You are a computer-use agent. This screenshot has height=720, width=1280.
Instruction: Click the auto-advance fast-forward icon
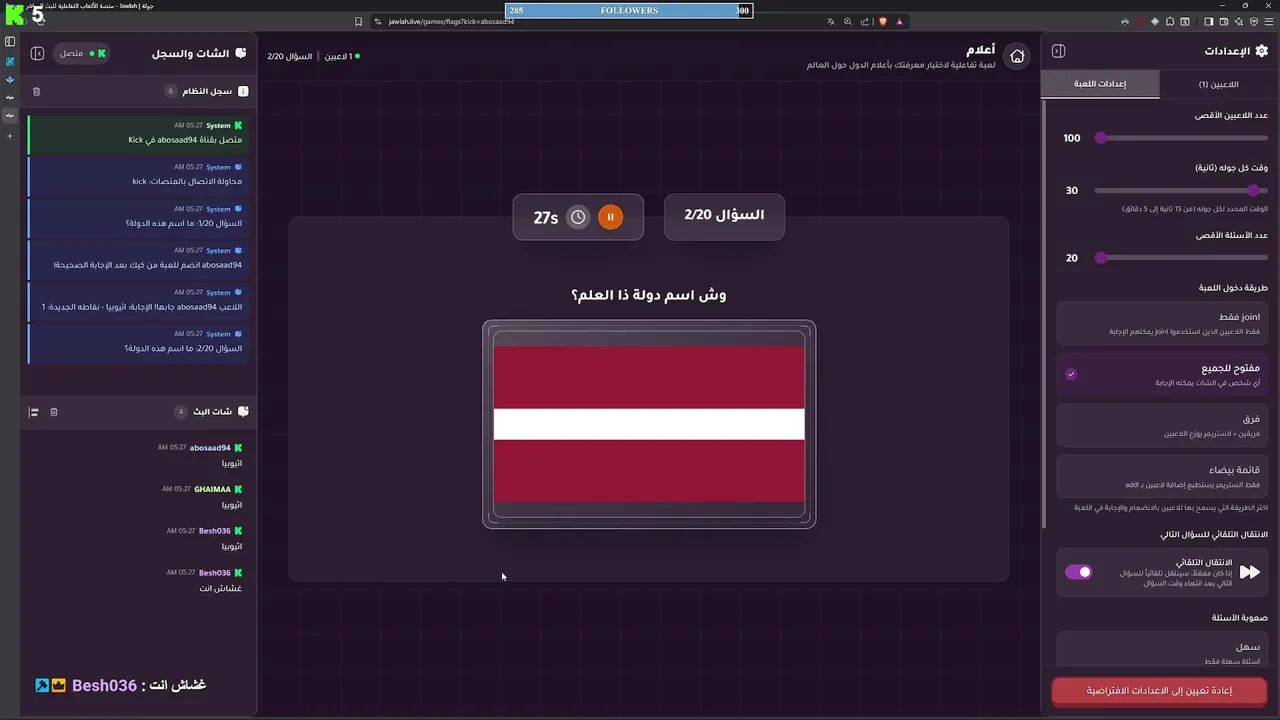click(x=1250, y=572)
